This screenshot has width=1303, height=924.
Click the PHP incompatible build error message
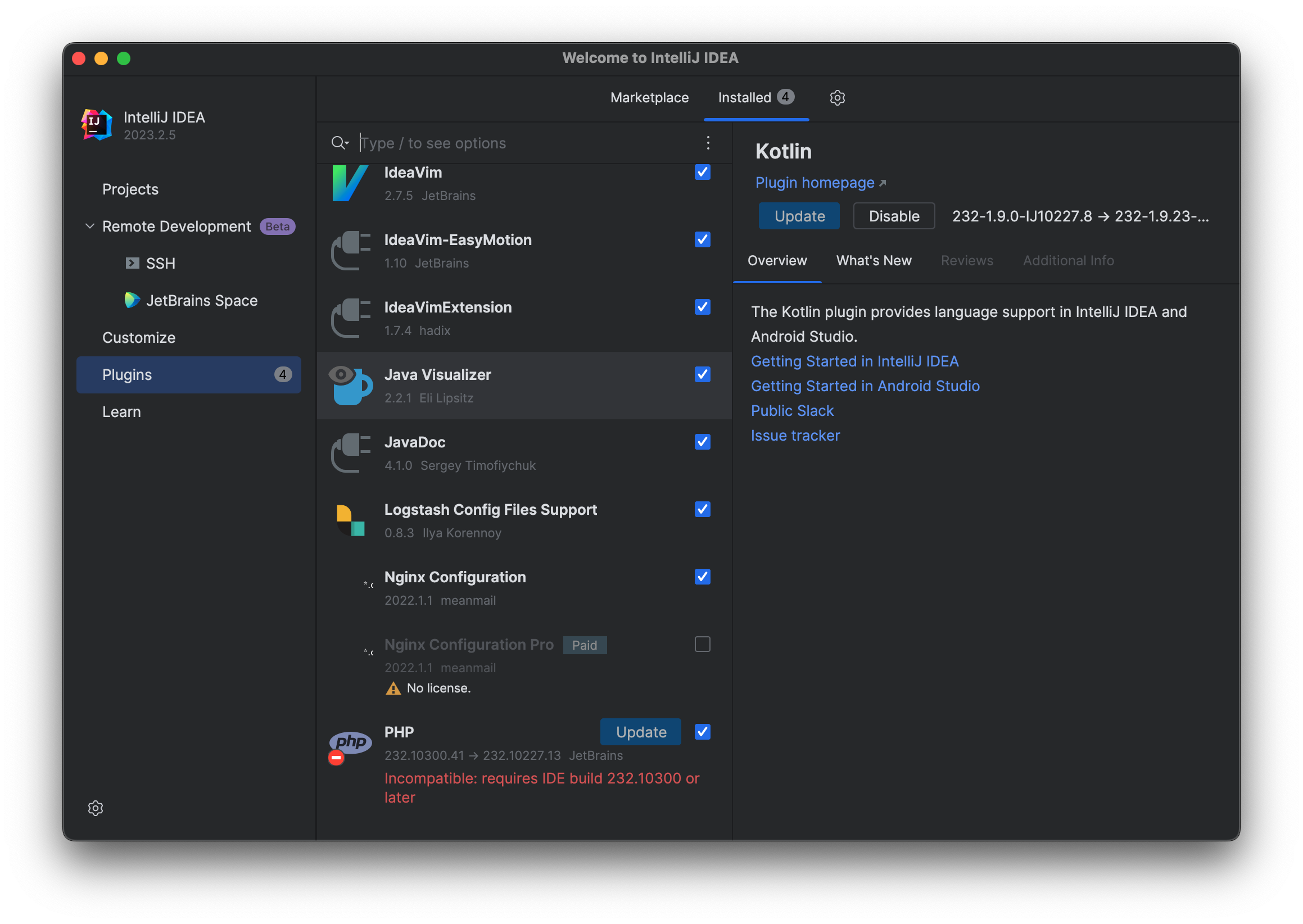pyautogui.click(x=542, y=787)
